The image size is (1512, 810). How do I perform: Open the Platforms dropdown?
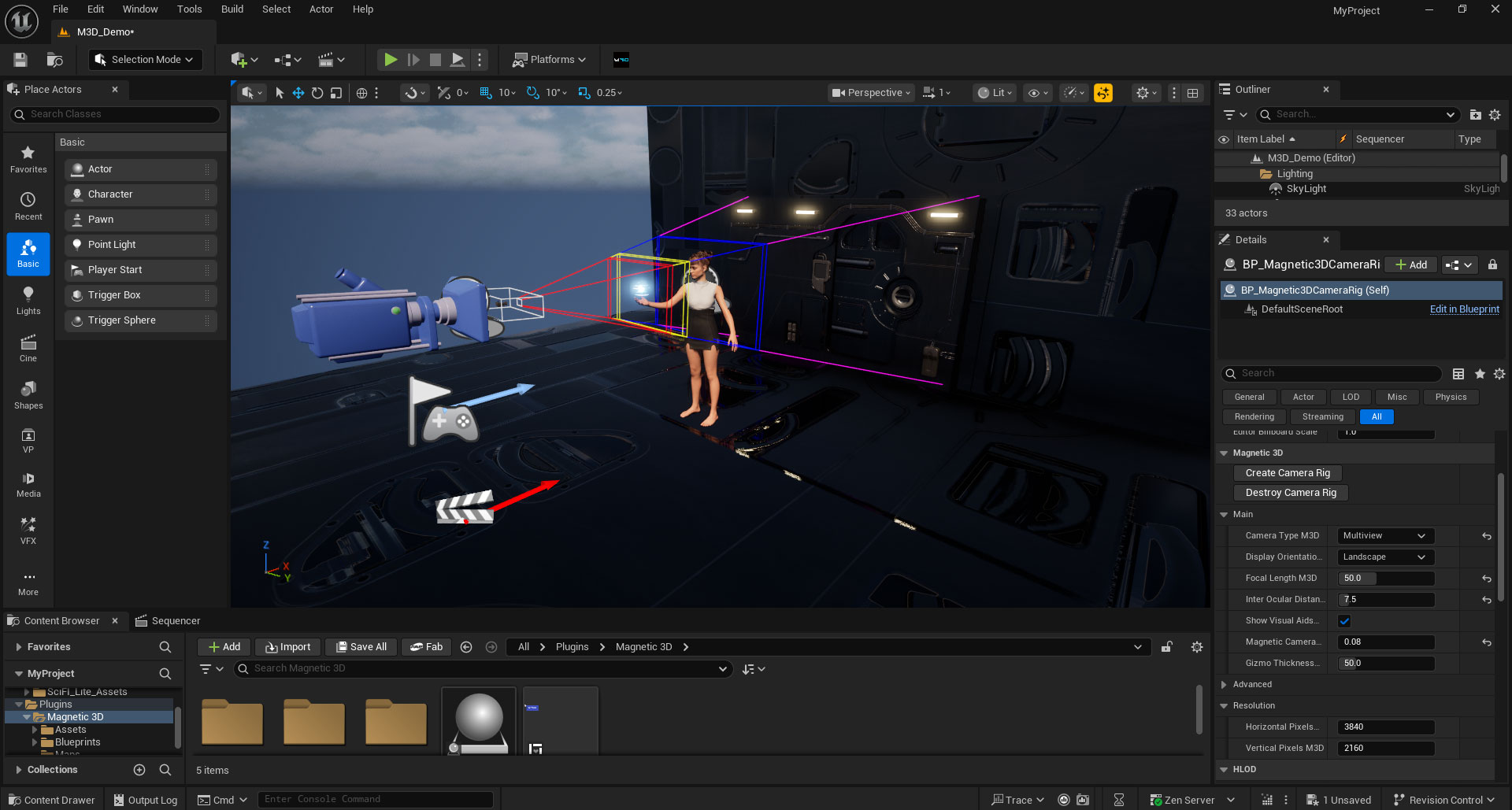coord(549,60)
